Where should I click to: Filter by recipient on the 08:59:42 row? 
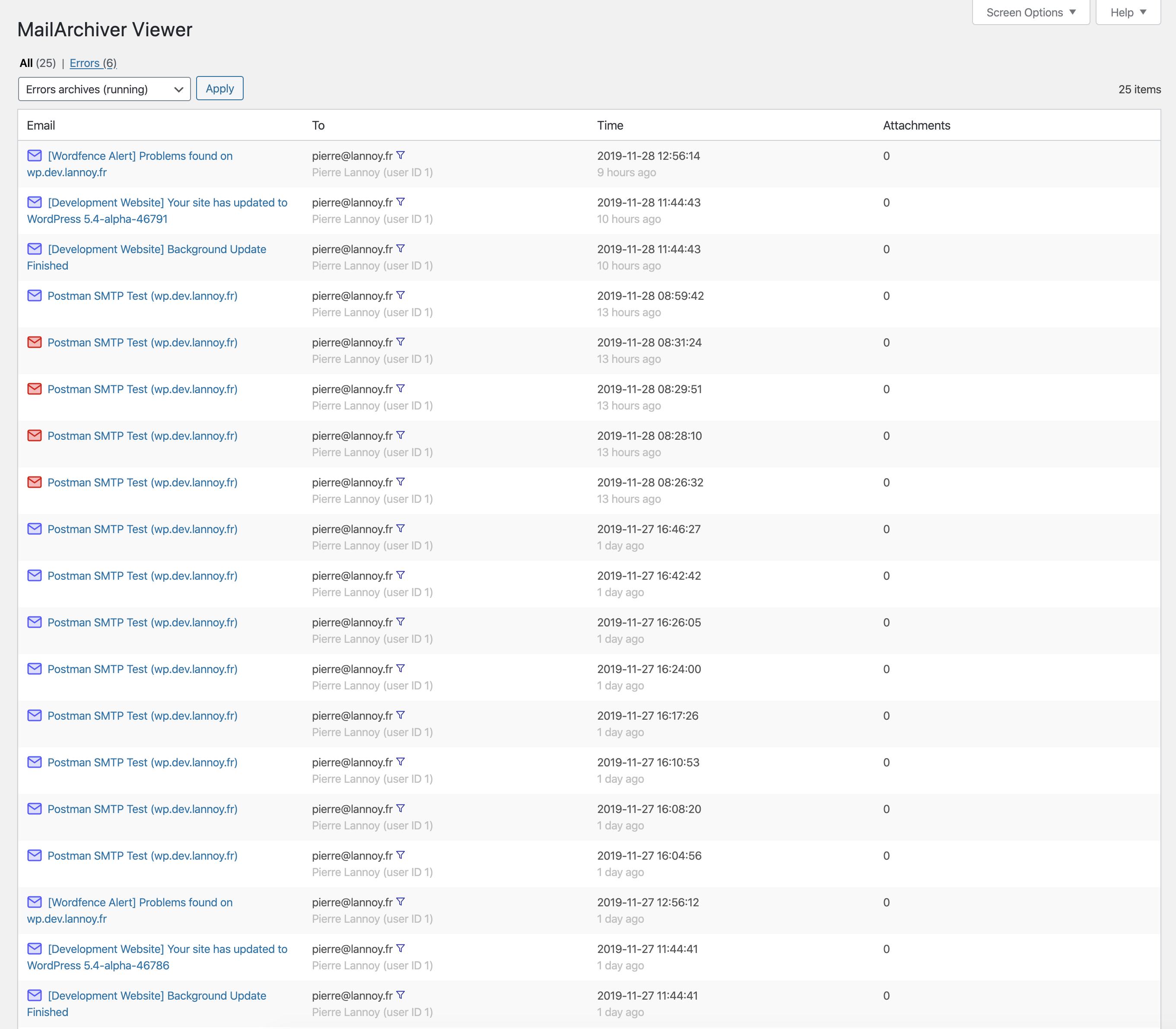pos(401,295)
